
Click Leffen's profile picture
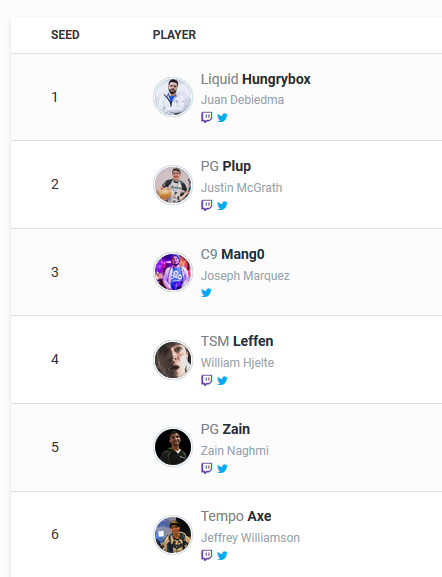pos(173,360)
